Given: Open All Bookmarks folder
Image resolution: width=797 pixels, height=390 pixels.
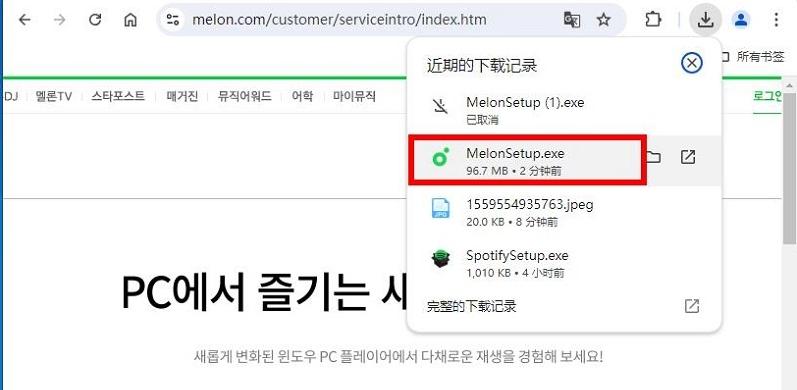Looking at the screenshot, I should [753, 57].
